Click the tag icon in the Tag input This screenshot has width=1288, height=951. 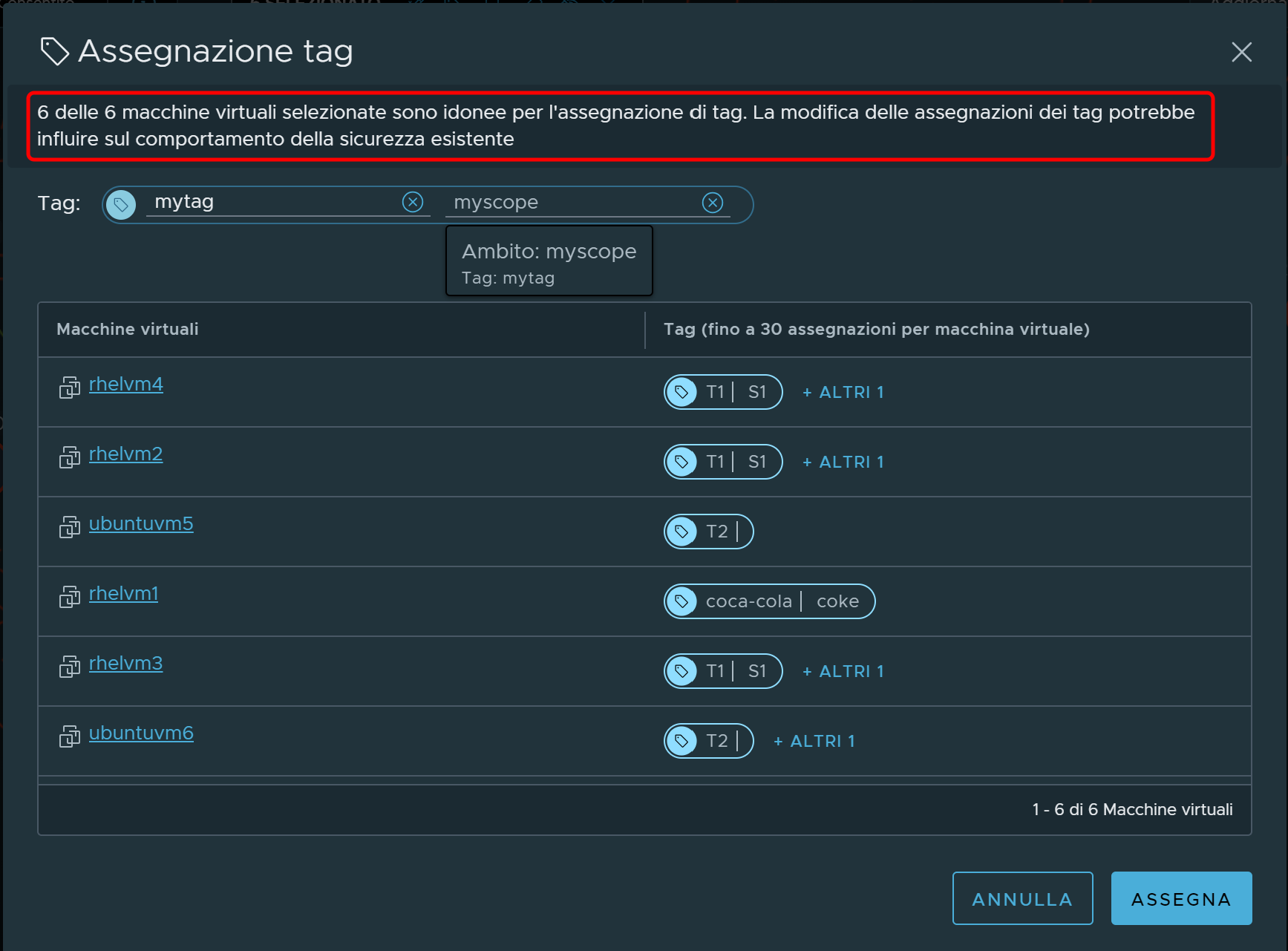click(121, 204)
